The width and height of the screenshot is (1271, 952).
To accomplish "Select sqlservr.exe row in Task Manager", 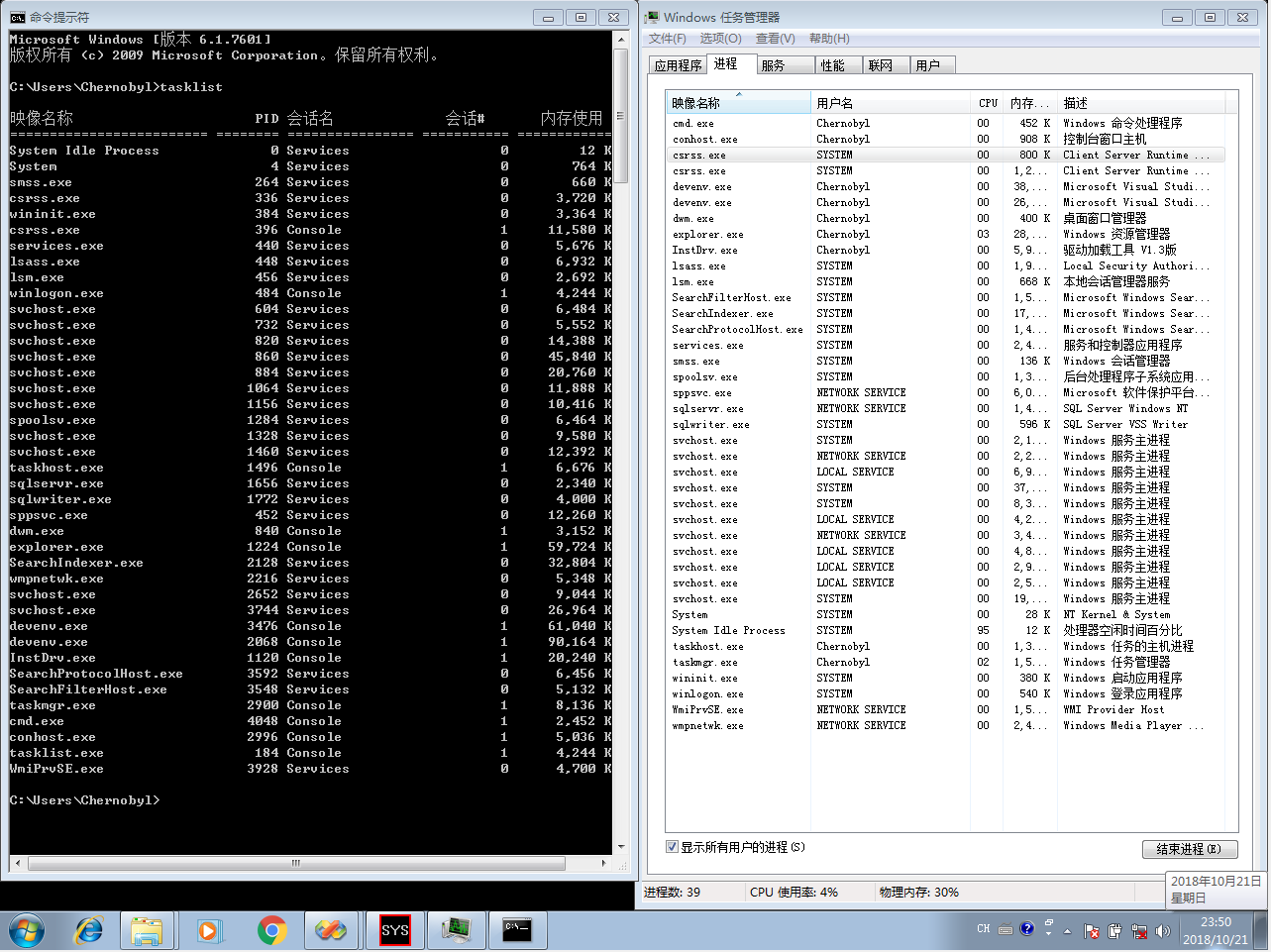I will point(948,408).
